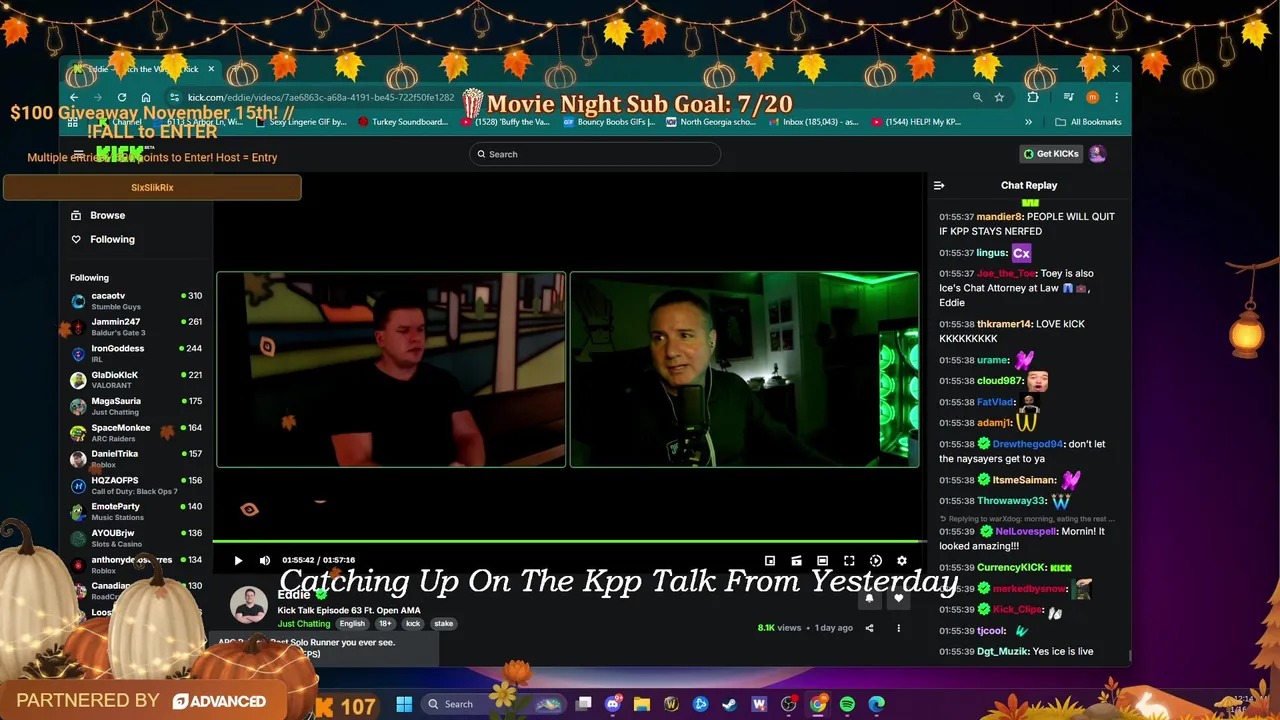Seek on the green video progress bar

571,542
